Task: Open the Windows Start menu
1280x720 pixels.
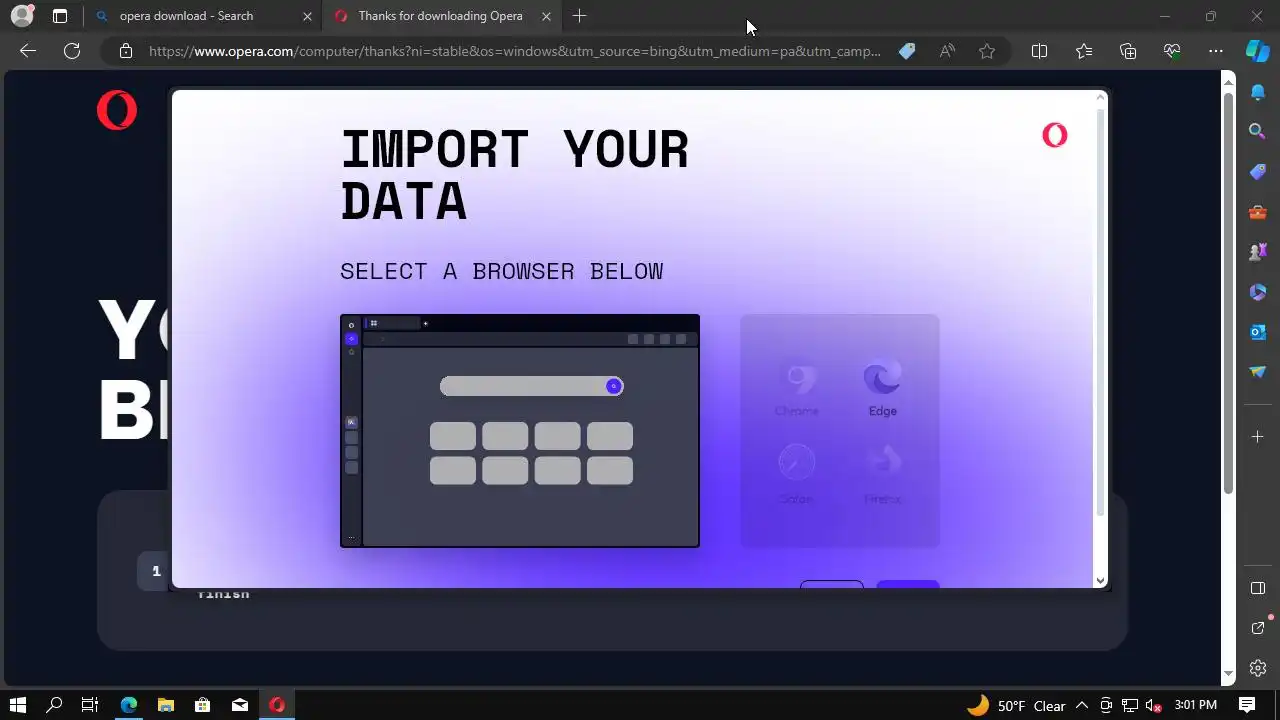Action: pos(17,705)
